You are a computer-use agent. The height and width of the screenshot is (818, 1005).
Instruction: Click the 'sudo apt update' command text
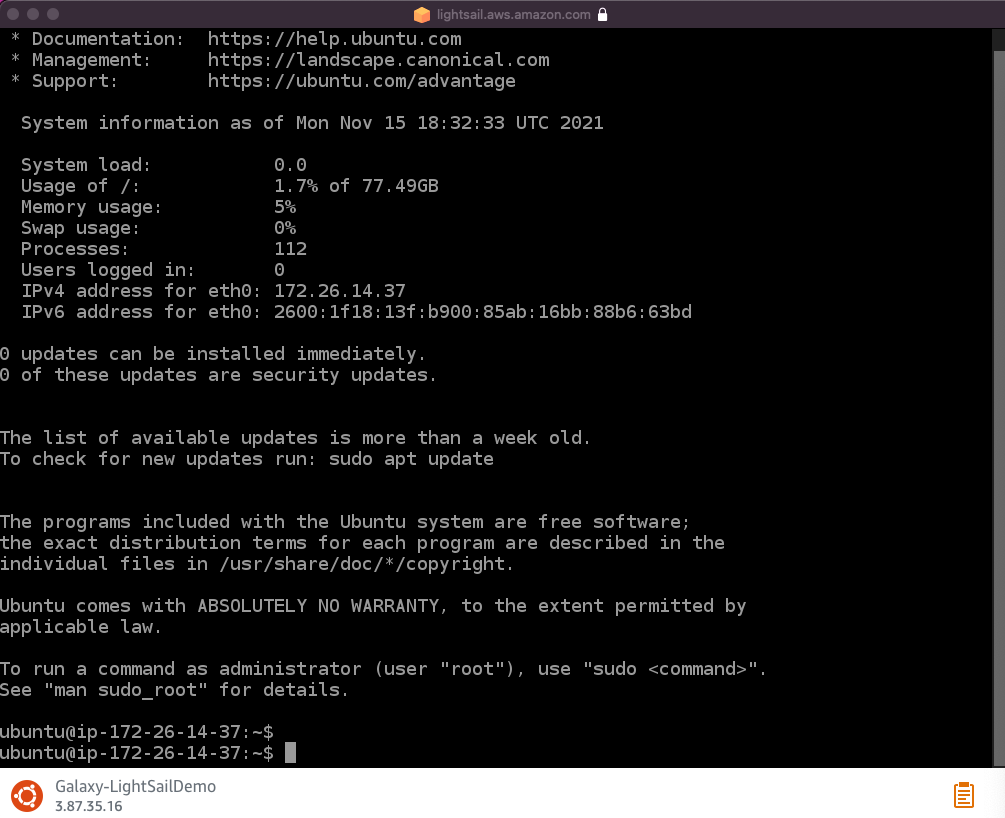tap(411, 459)
